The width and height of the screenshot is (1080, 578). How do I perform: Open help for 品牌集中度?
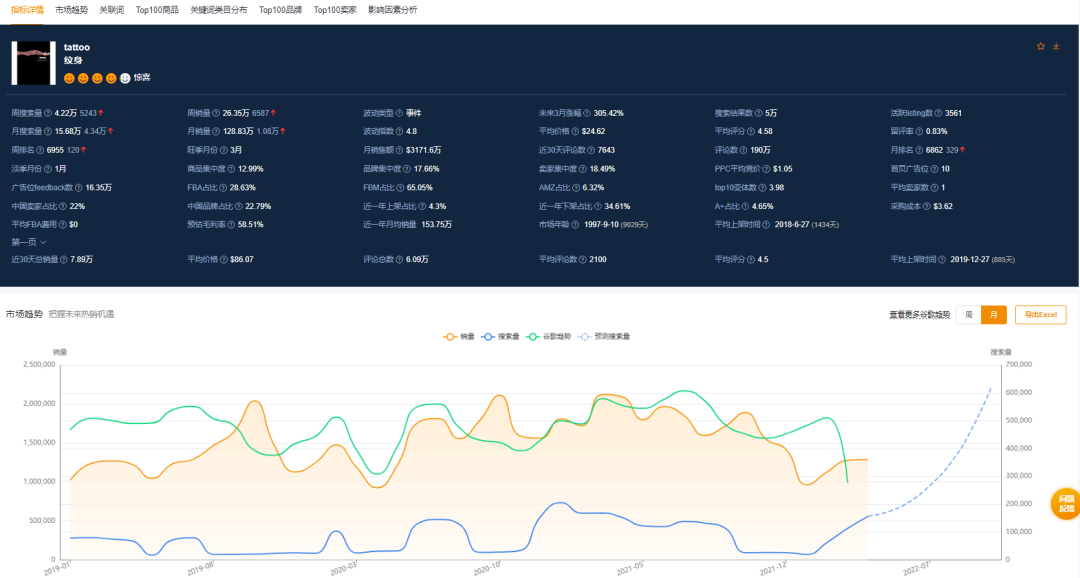point(407,169)
